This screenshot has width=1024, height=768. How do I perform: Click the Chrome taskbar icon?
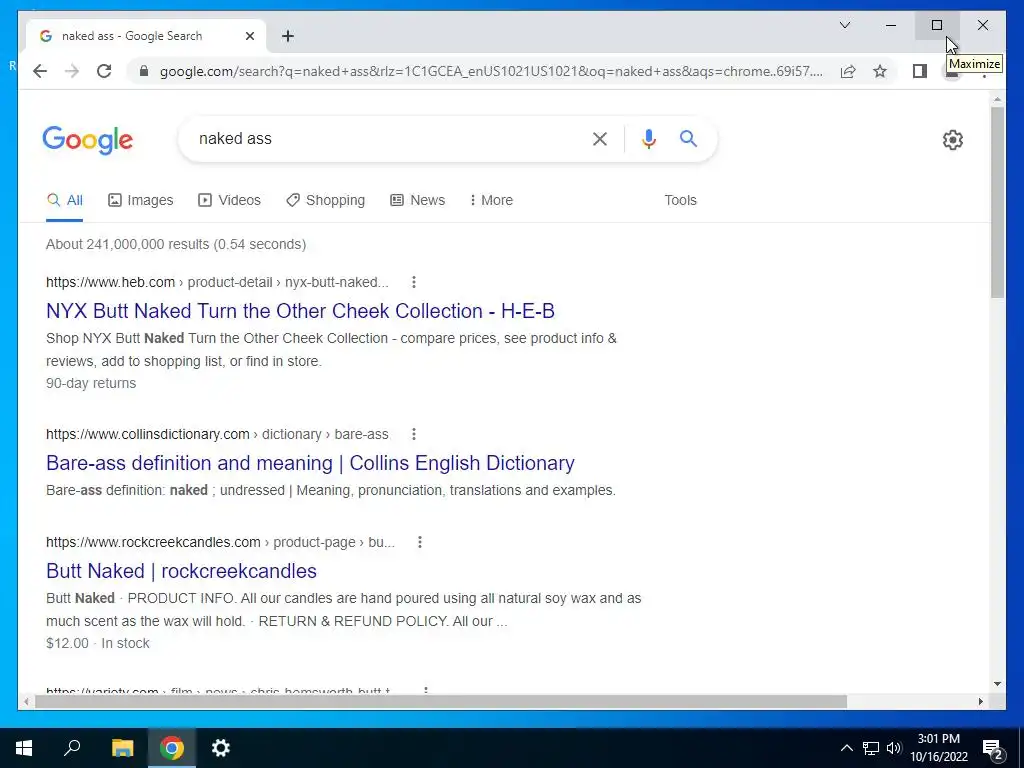pos(172,748)
